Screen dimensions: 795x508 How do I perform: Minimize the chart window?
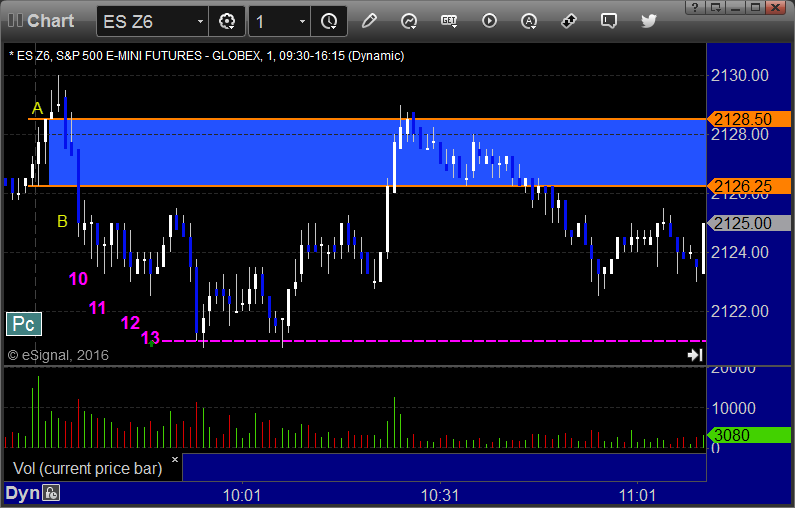(736, 7)
